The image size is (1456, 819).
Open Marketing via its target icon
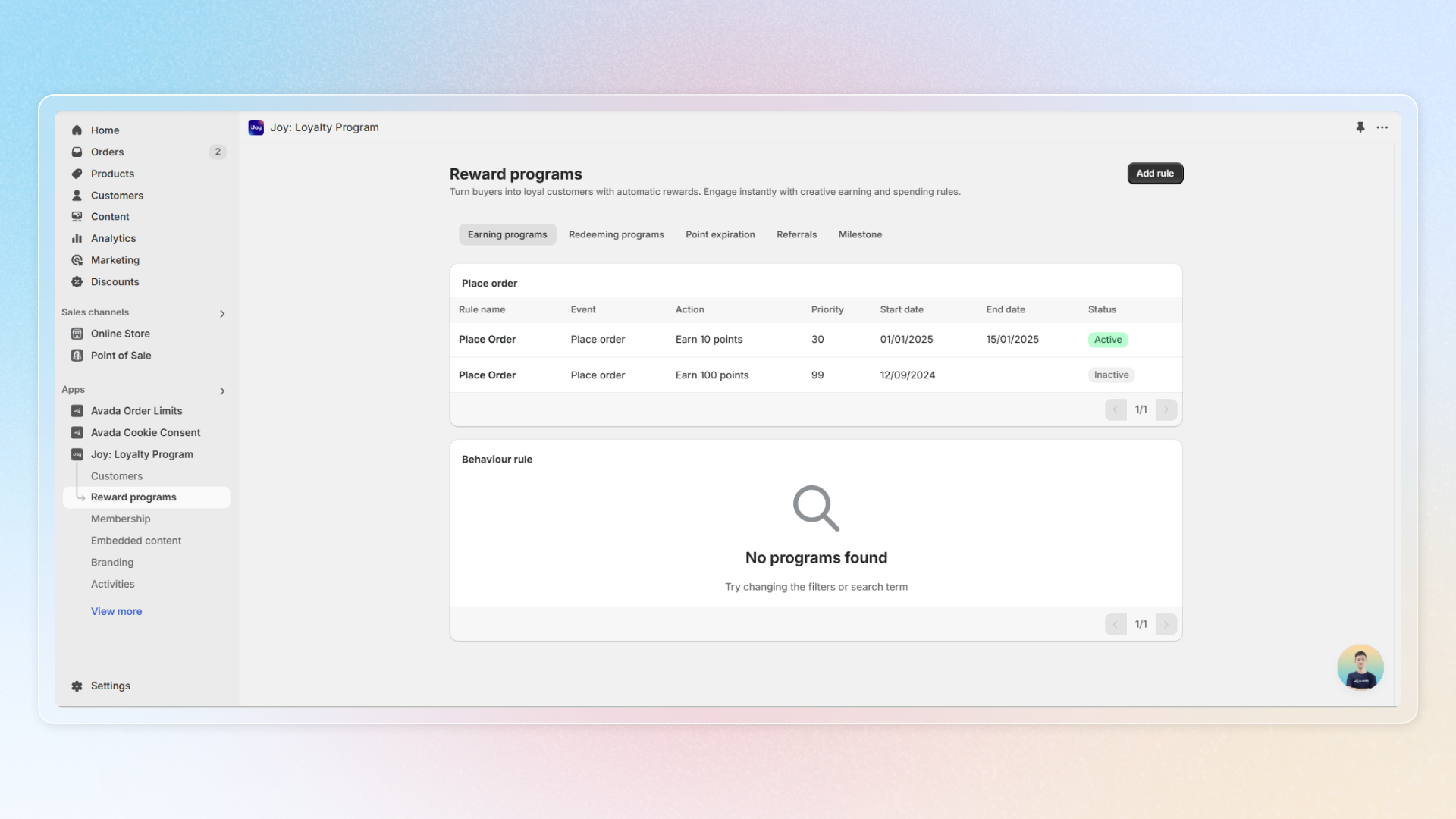pyautogui.click(x=77, y=260)
